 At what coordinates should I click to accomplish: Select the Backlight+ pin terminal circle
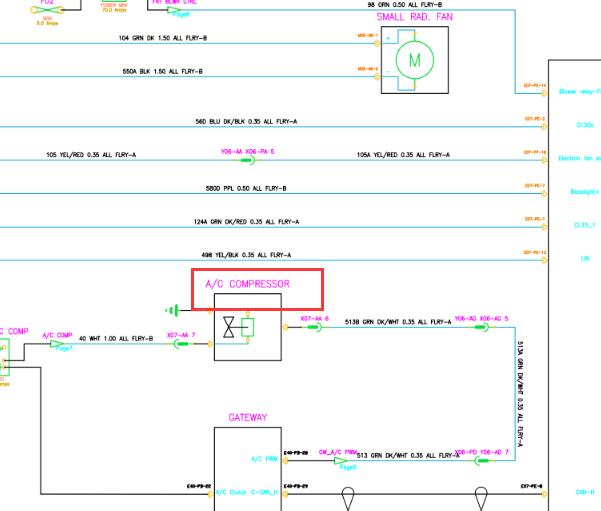(544, 194)
